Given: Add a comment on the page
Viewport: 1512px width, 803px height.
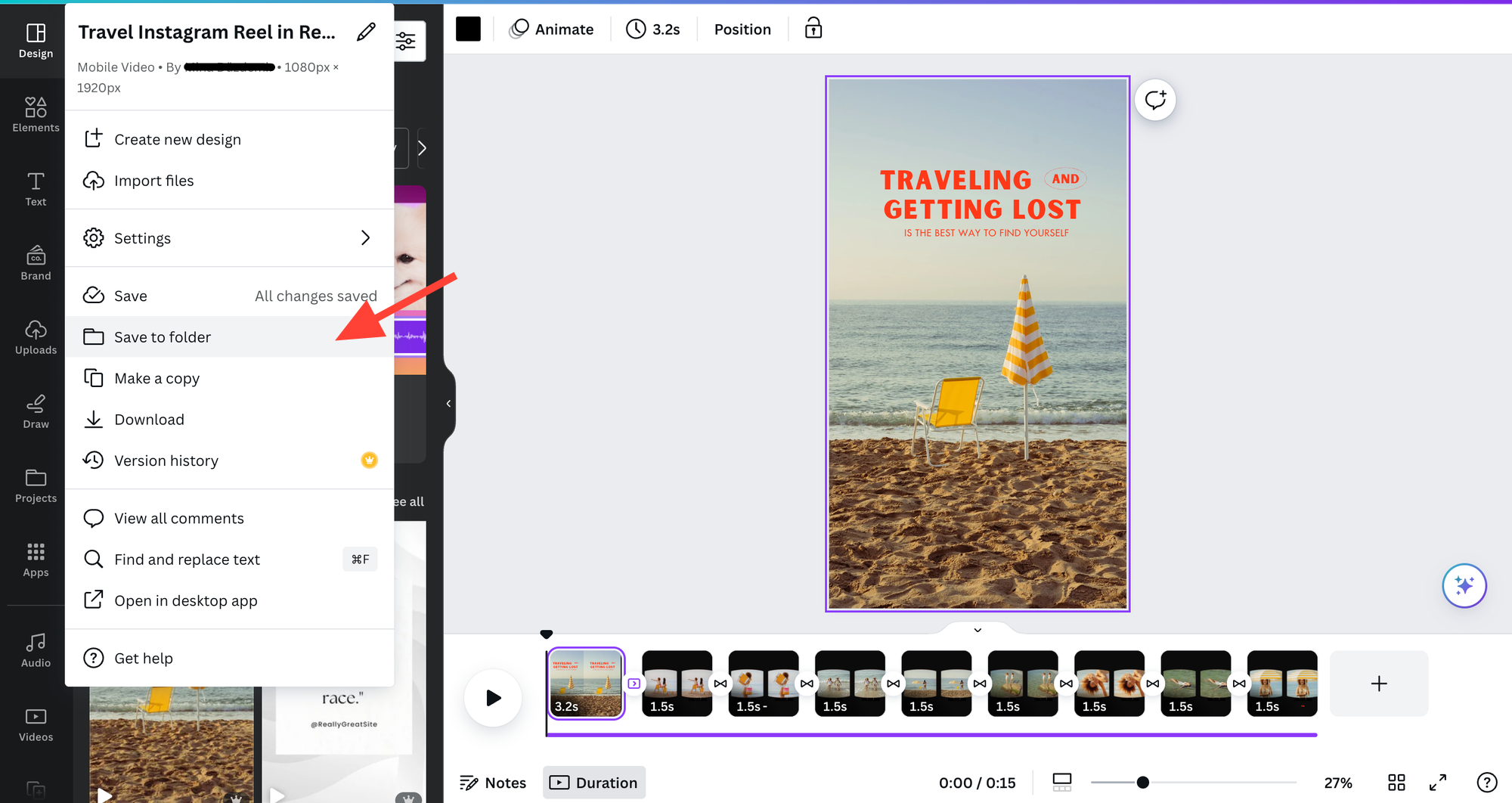Looking at the screenshot, I should (1155, 100).
